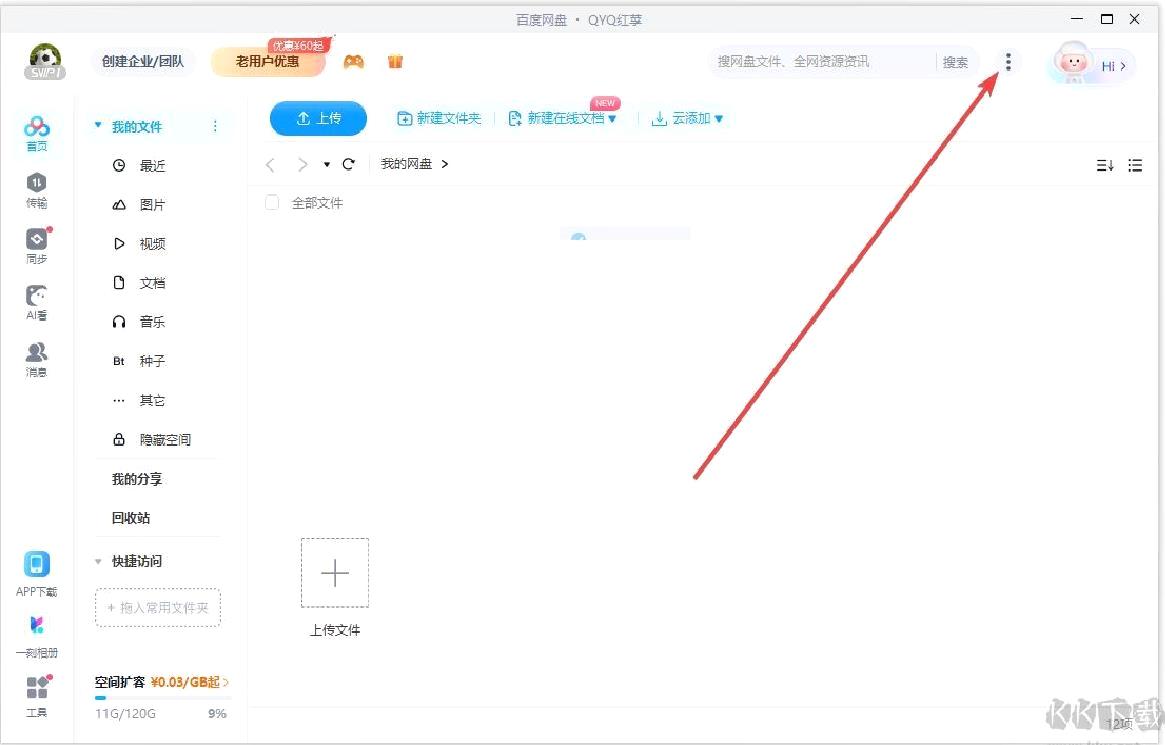The width and height of the screenshot is (1165, 745).
Task: Click the refresh icon in navigation bar
Action: [348, 164]
